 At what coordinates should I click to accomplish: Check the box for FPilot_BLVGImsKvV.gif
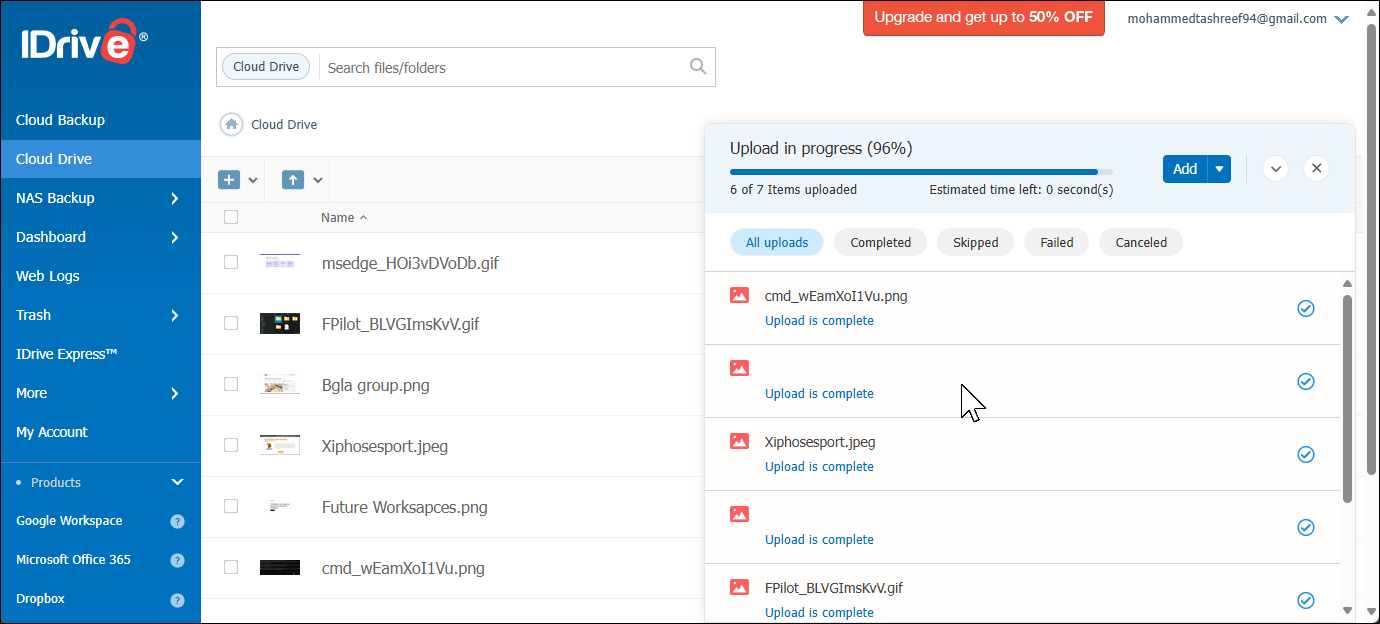click(x=231, y=323)
